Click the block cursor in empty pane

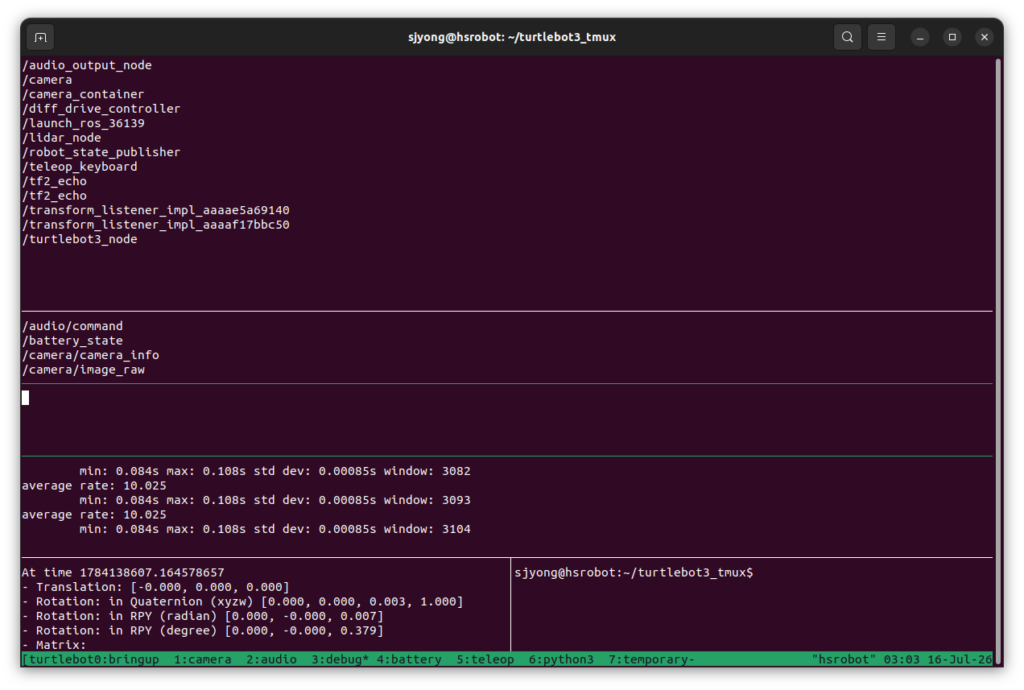tap(25, 398)
